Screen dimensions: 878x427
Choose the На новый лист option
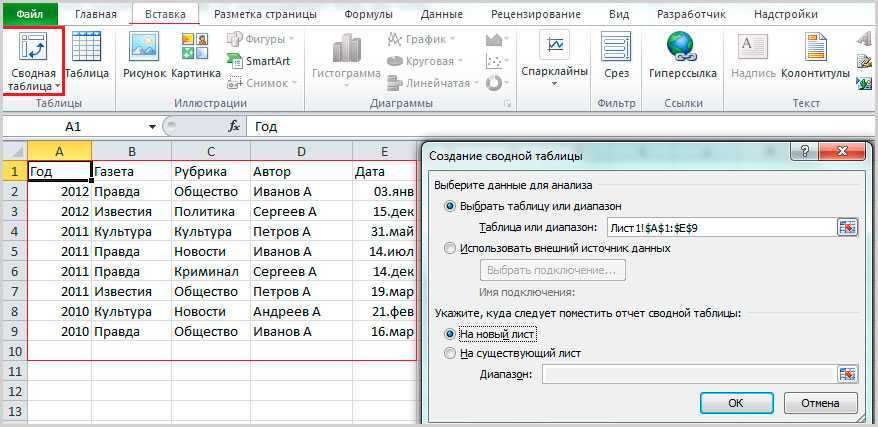click(x=449, y=334)
